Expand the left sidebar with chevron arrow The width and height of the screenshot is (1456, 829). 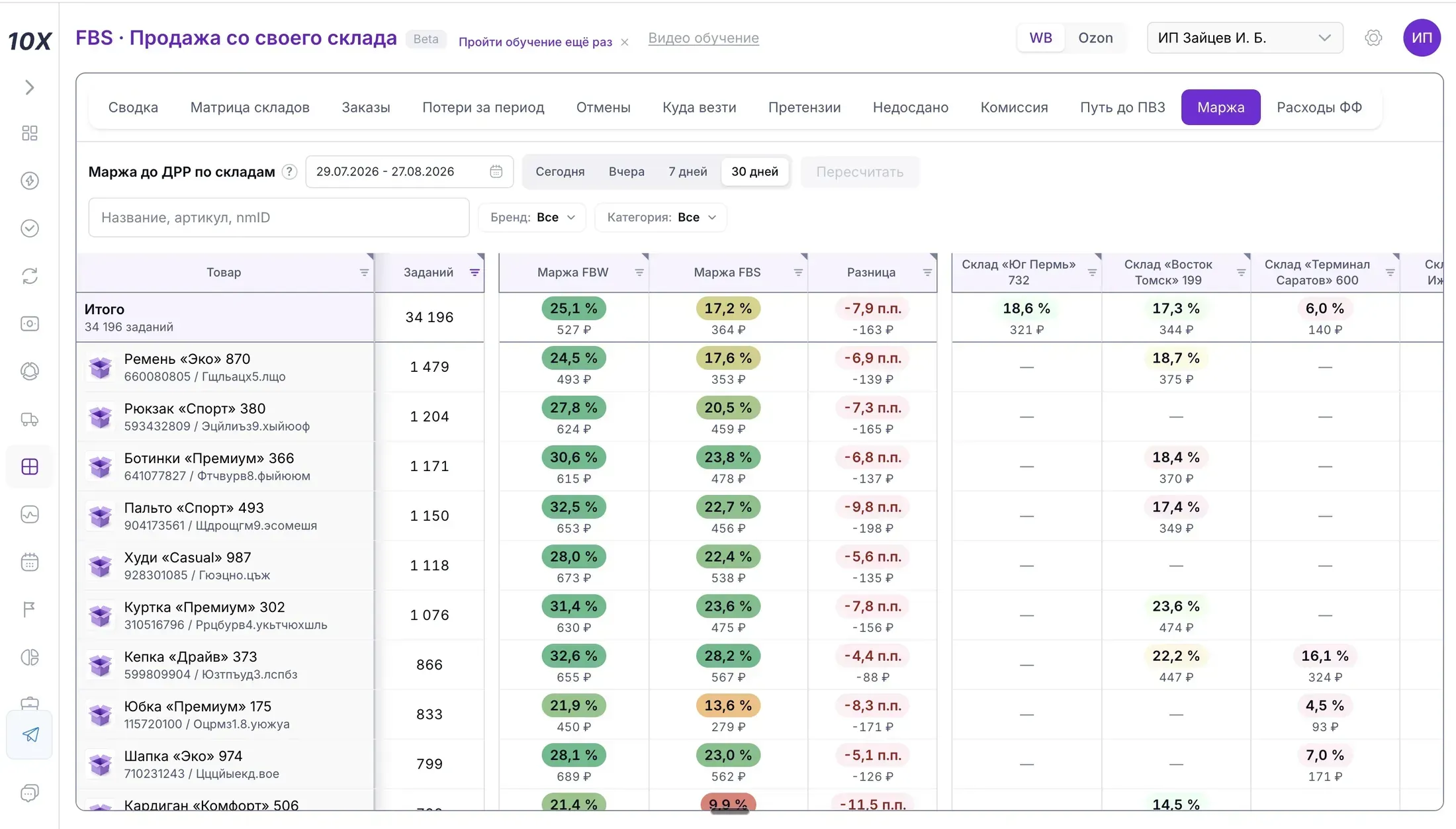click(x=29, y=87)
